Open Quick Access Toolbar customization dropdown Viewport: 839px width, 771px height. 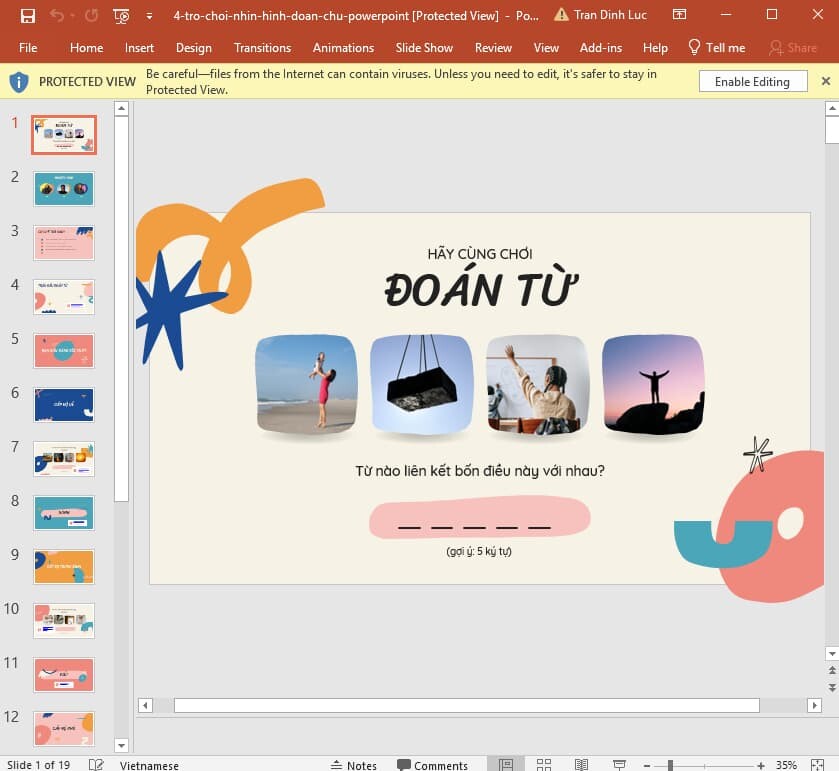coord(148,17)
